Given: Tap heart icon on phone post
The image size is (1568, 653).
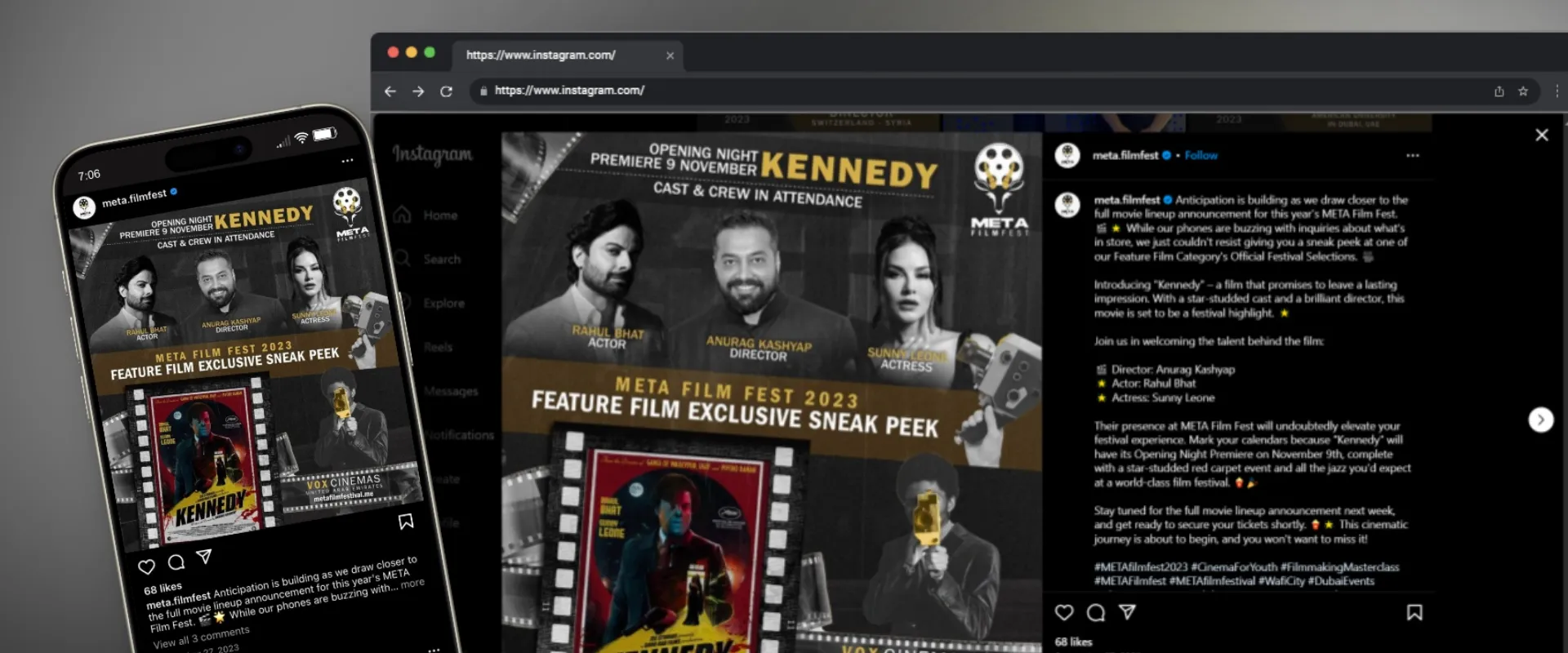Looking at the screenshot, I should [x=147, y=566].
